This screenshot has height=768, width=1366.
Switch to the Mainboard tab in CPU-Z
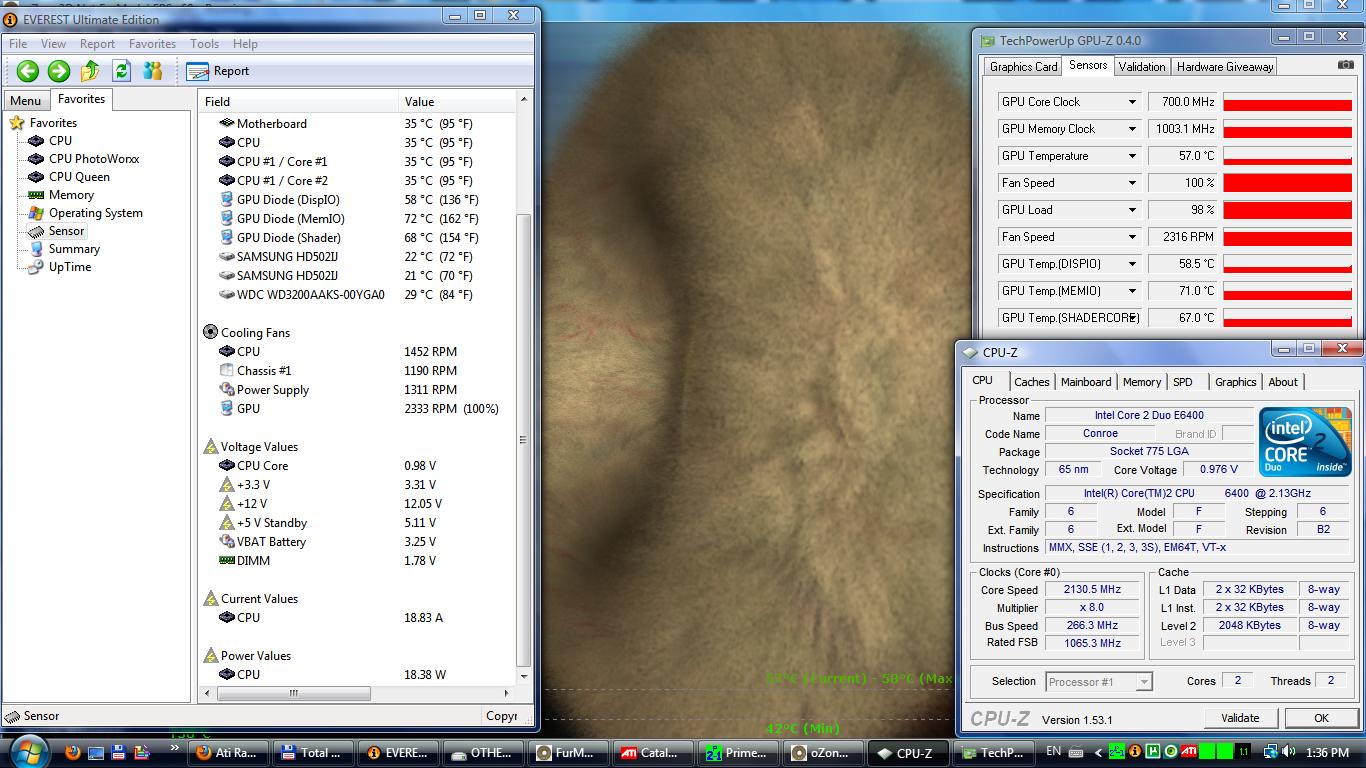[x=1086, y=382]
